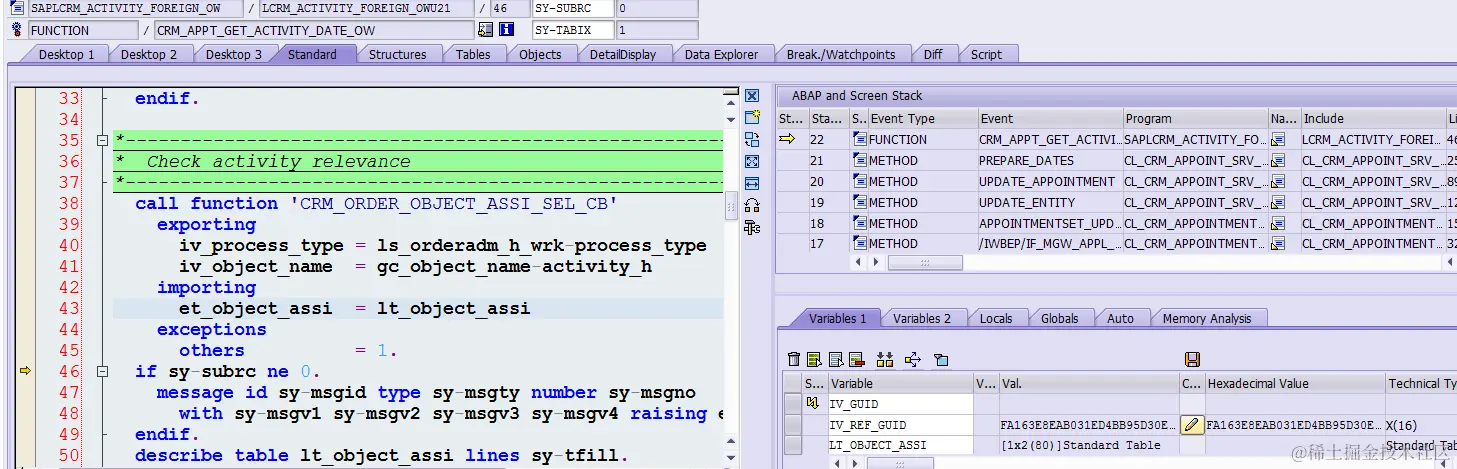The height and width of the screenshot is (469, 1457).
Task: Switch to the Locals tab
Action: (x=996, y=318)
